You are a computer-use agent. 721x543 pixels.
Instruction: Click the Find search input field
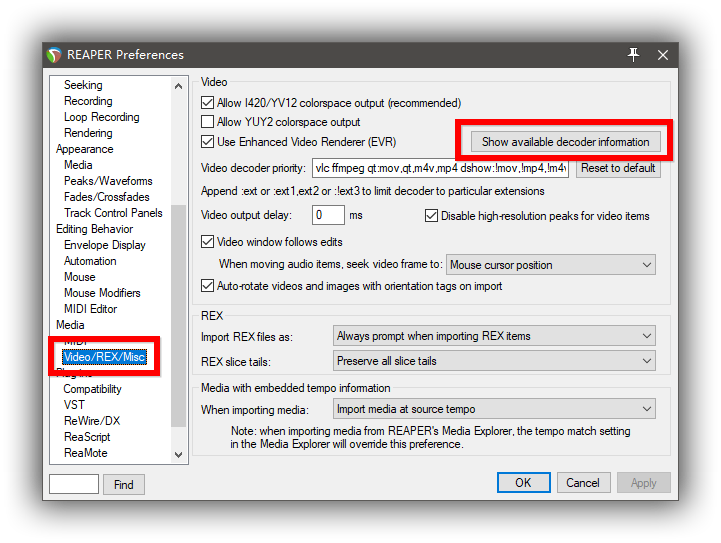74,484
